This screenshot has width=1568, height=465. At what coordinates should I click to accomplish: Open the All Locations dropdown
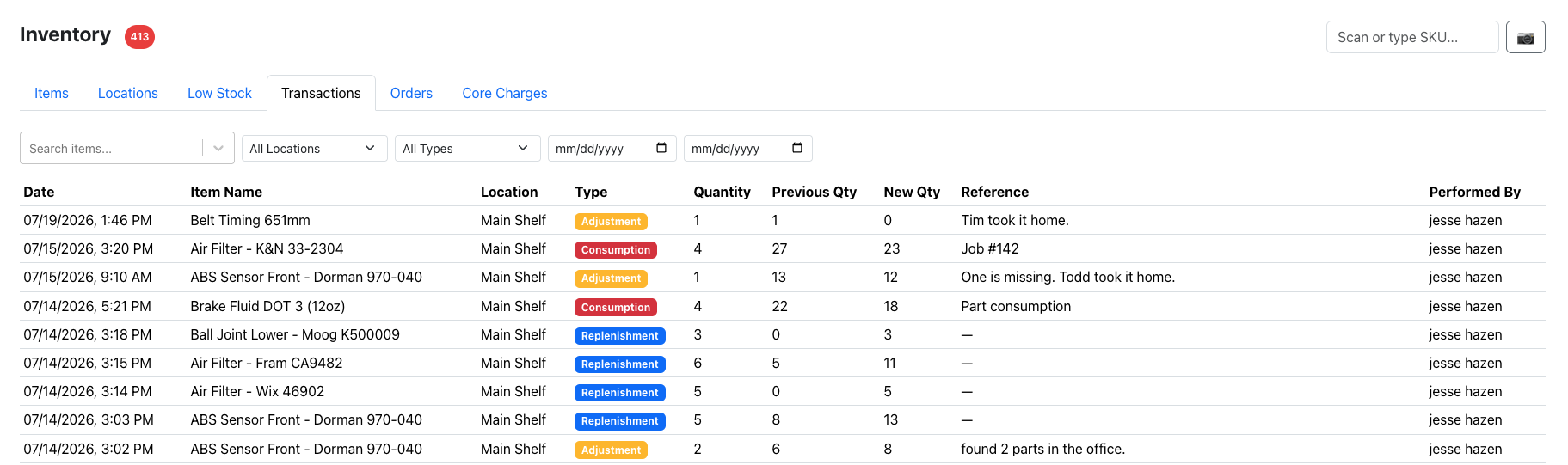pyautogui.click(x=315, y=148)
